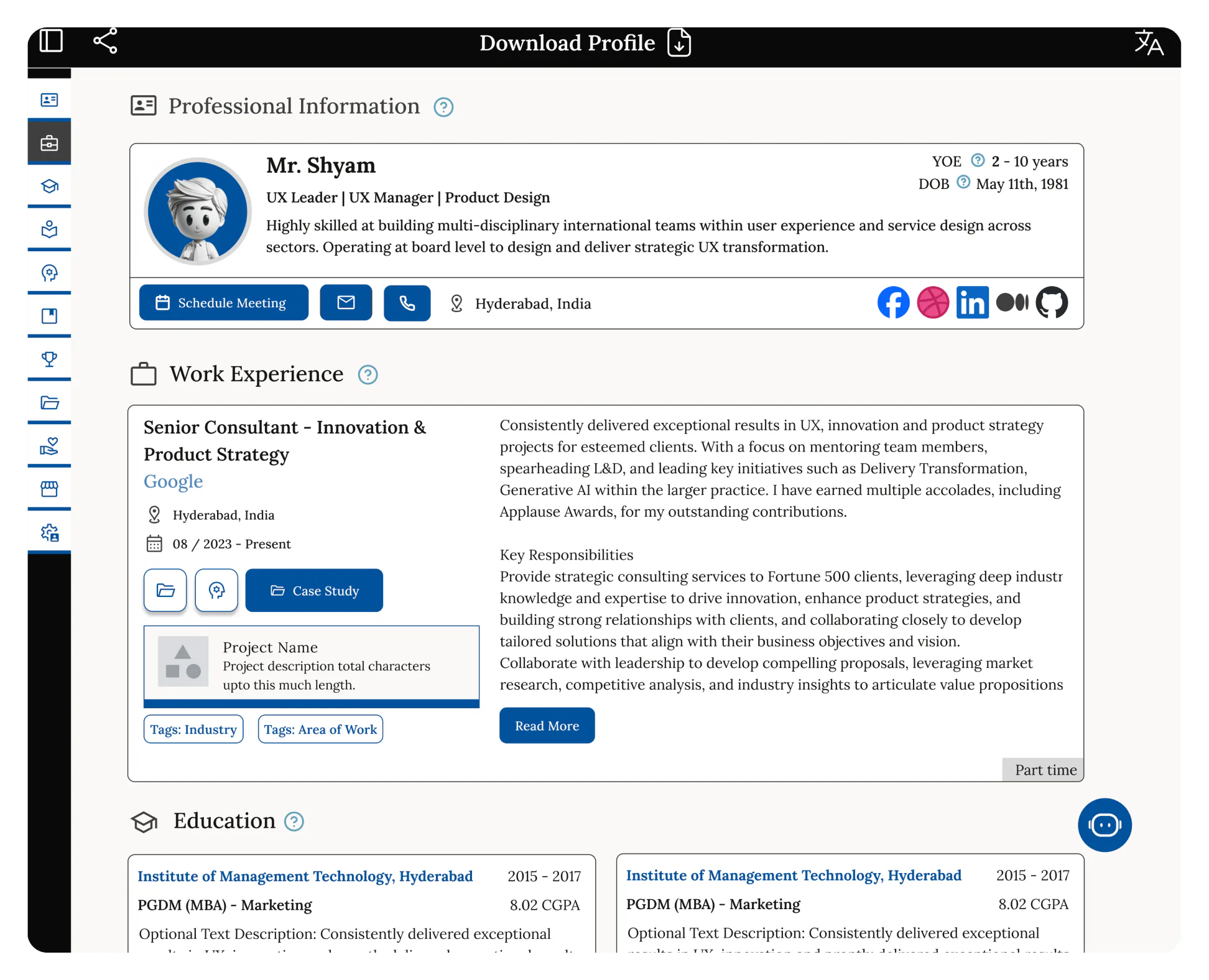Open the storefront sidebar icon

pos(49,489)
